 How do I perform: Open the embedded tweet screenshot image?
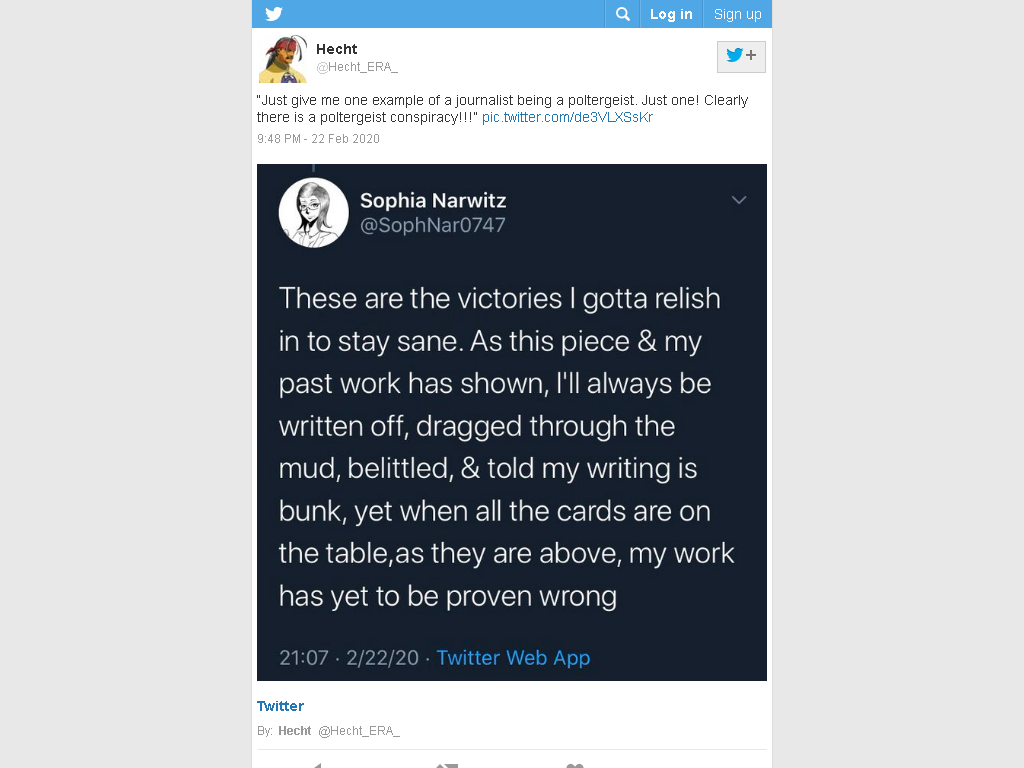point(512,423)
